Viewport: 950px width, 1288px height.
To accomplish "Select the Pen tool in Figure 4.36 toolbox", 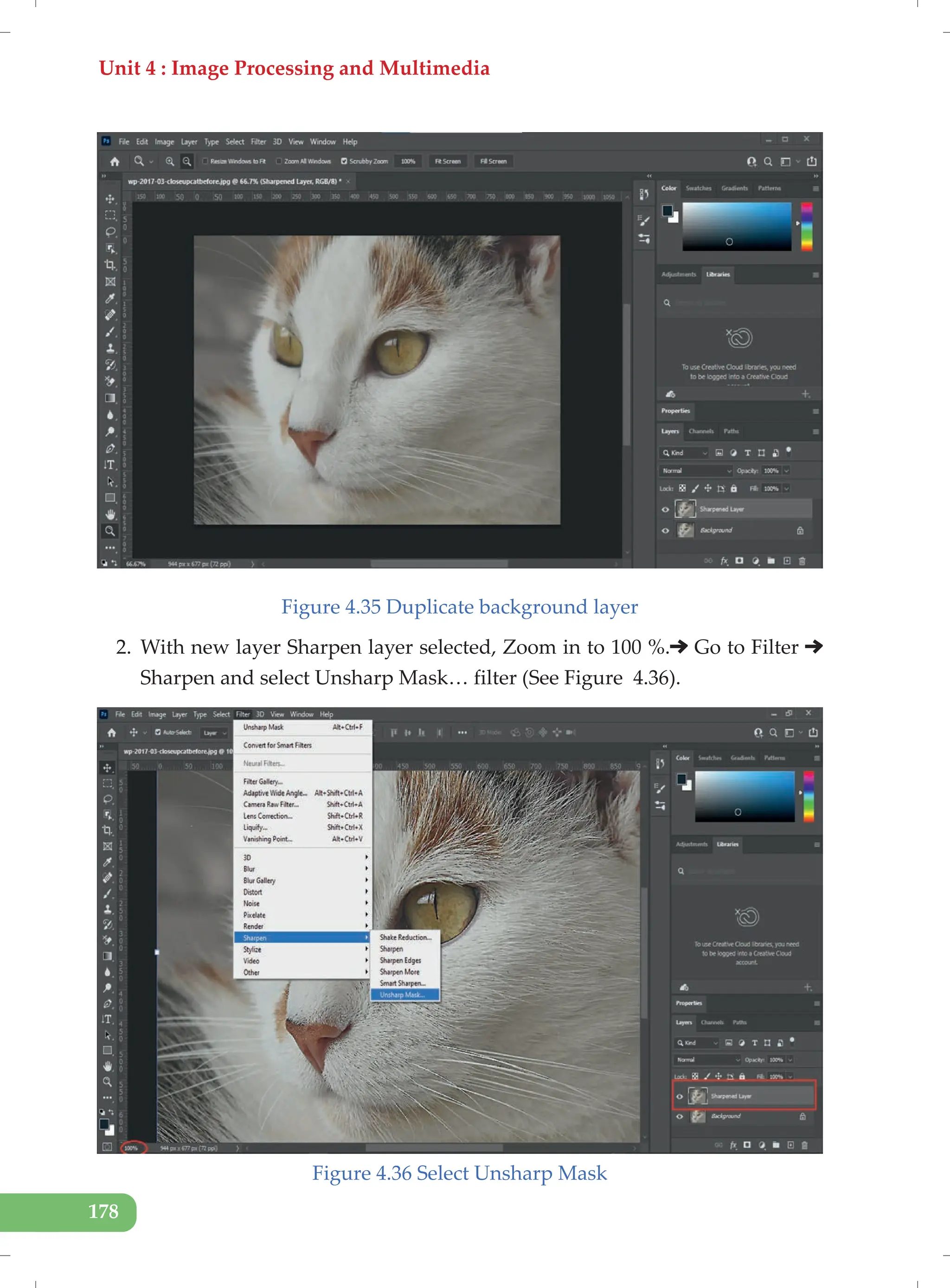I will coord(107,1003).
